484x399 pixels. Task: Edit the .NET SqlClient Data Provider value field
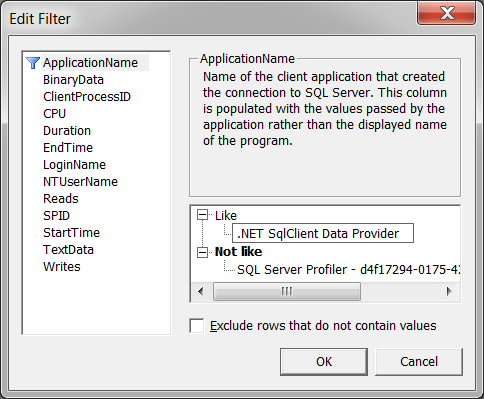pos(323,233)
